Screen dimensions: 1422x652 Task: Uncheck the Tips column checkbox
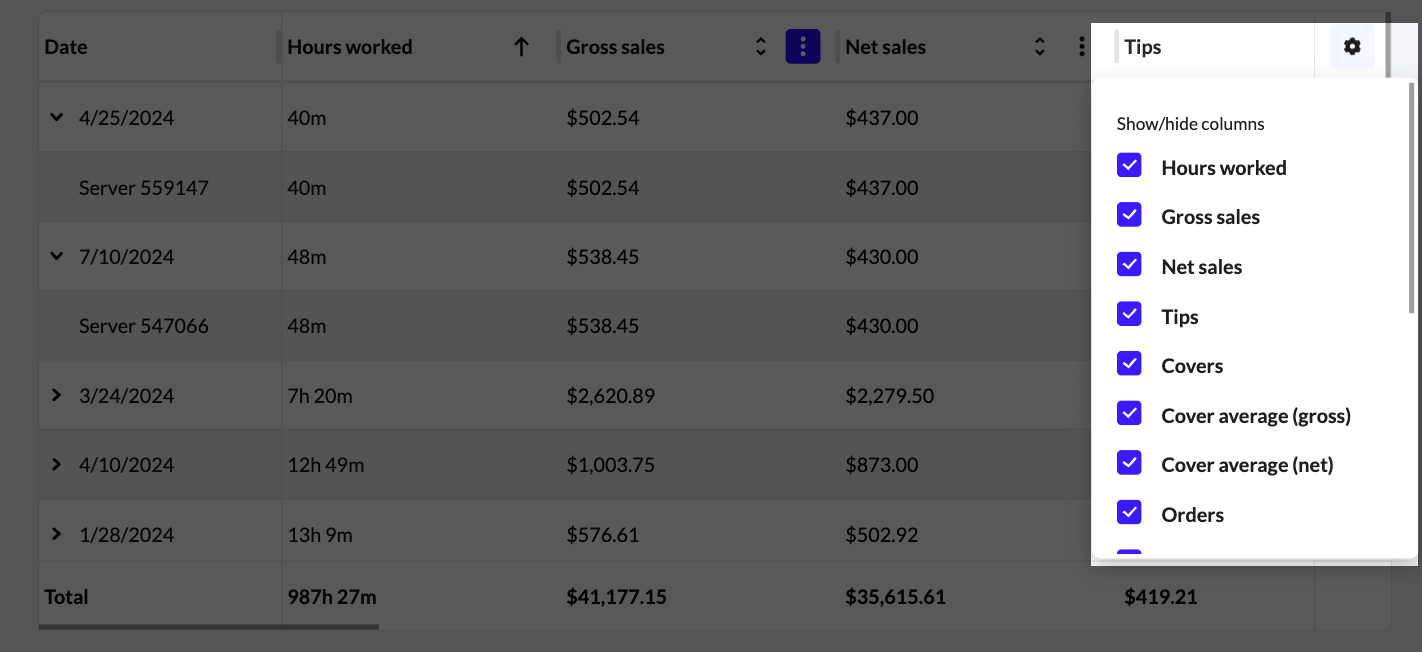(1129, 314)
